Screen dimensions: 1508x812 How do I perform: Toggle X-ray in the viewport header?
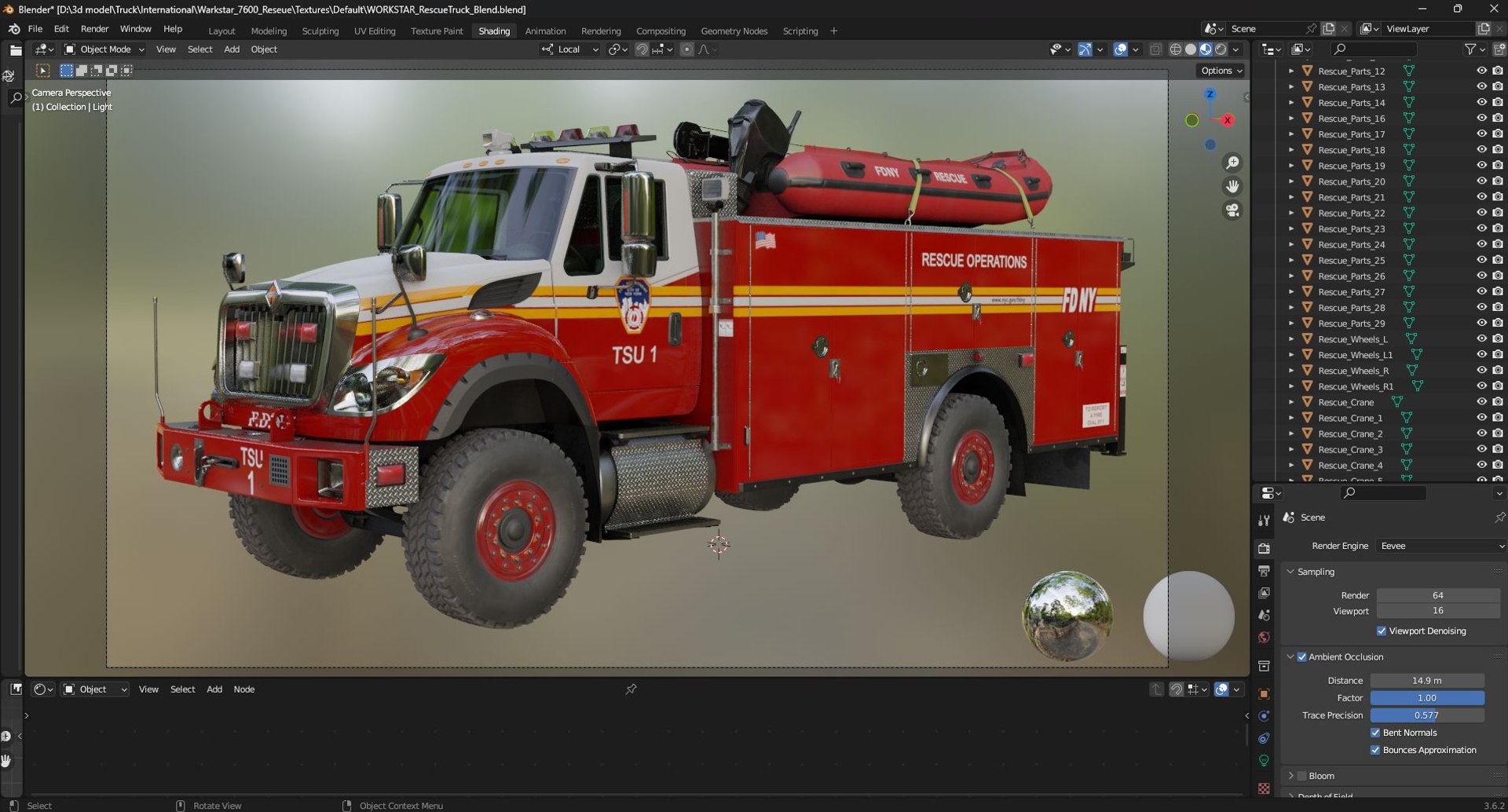coord(1155,49)
